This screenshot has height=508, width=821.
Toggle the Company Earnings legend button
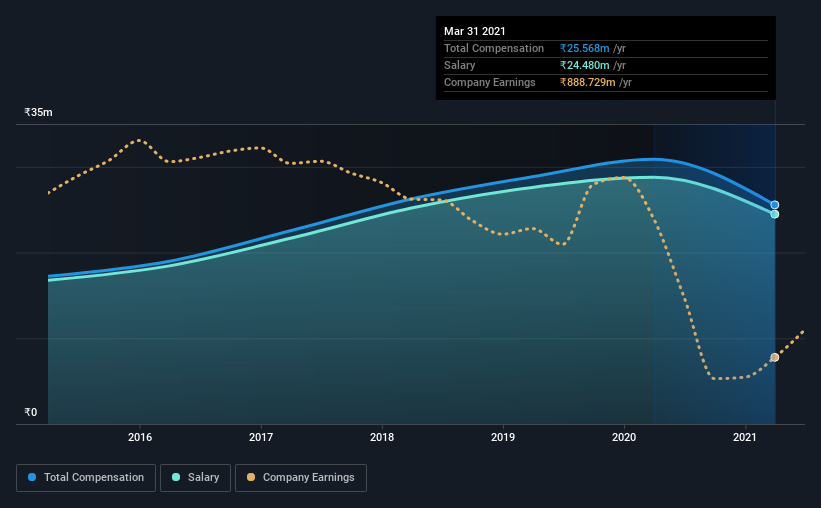pos(301,478)
